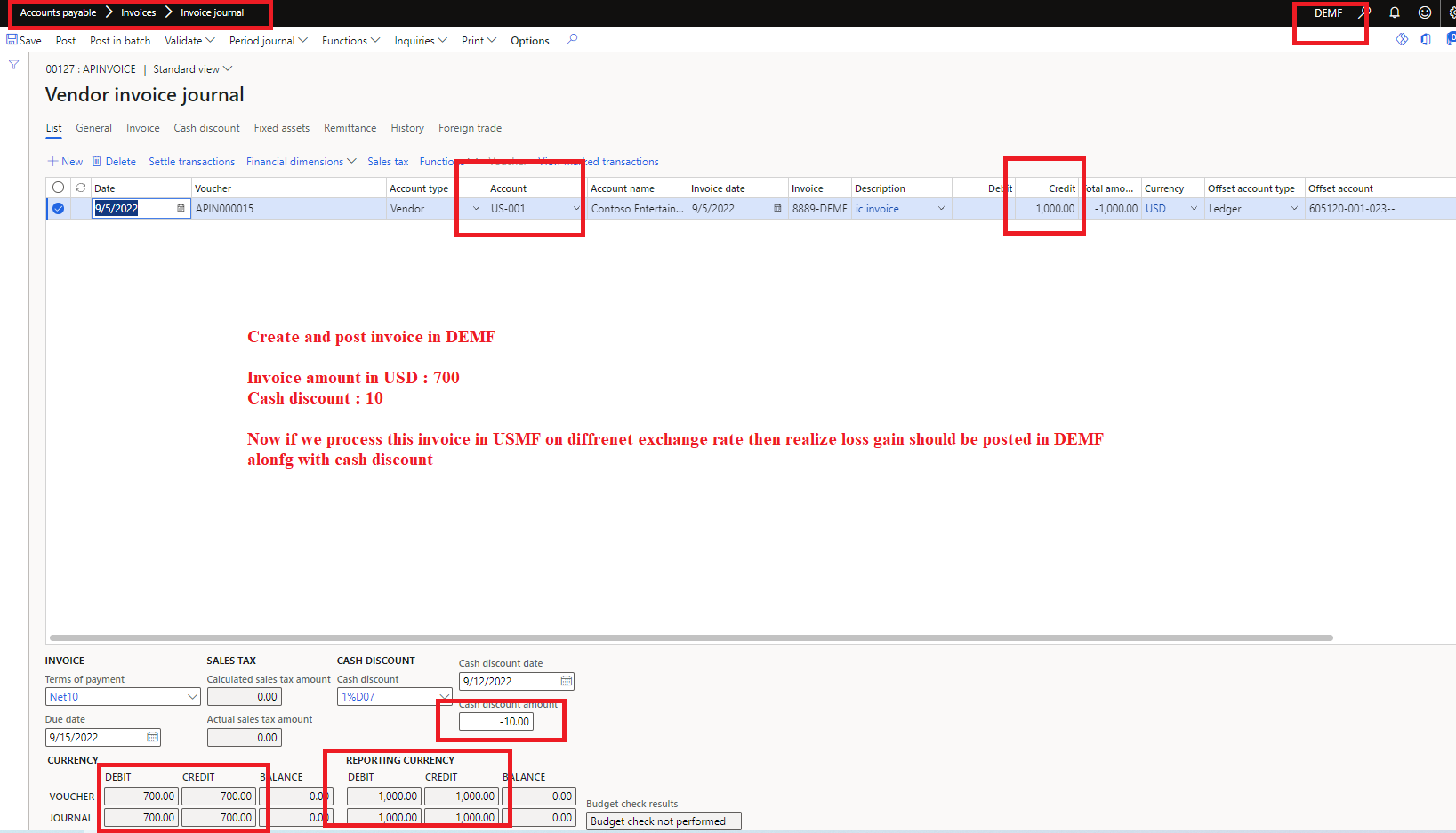
Task: Open the filter funnel icon in left pane
Action: point(13,64)
